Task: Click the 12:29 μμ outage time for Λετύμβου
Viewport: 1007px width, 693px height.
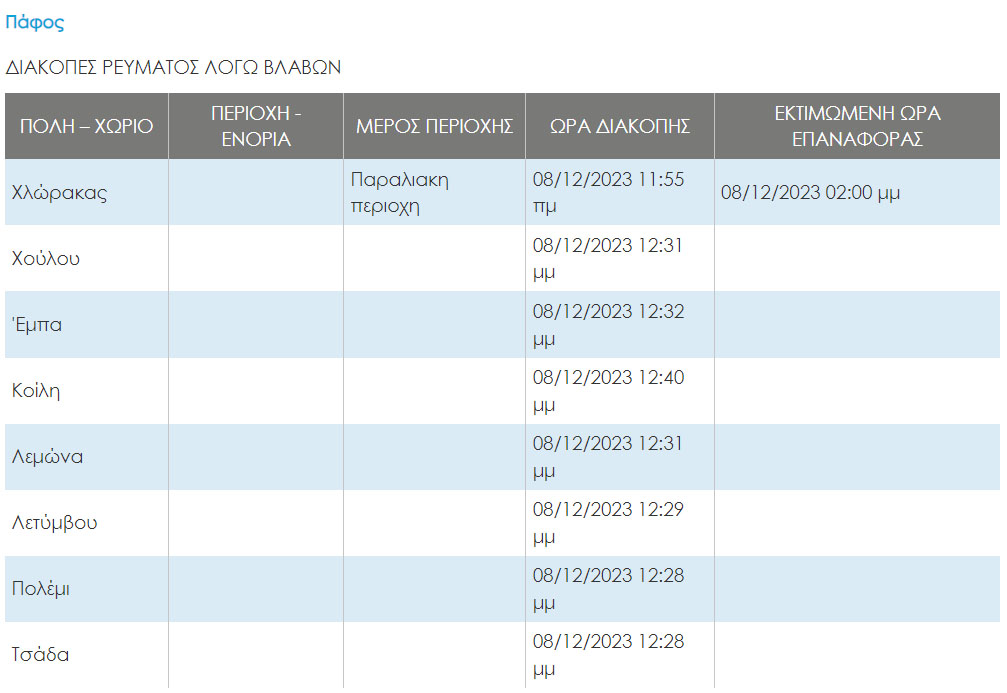Action: (608, 523)
